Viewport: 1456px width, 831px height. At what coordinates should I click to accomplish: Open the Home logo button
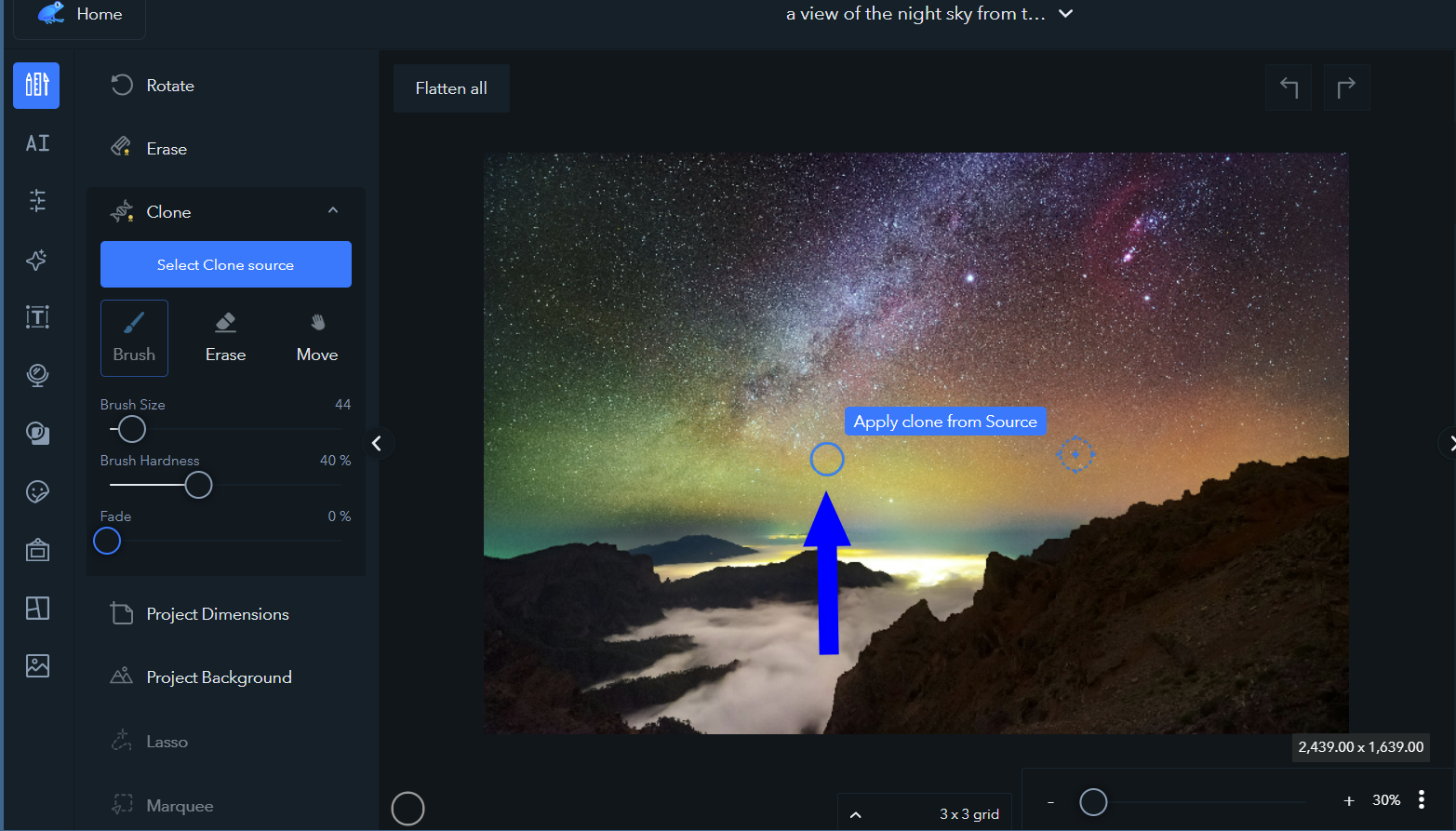[x=79, y=15]
